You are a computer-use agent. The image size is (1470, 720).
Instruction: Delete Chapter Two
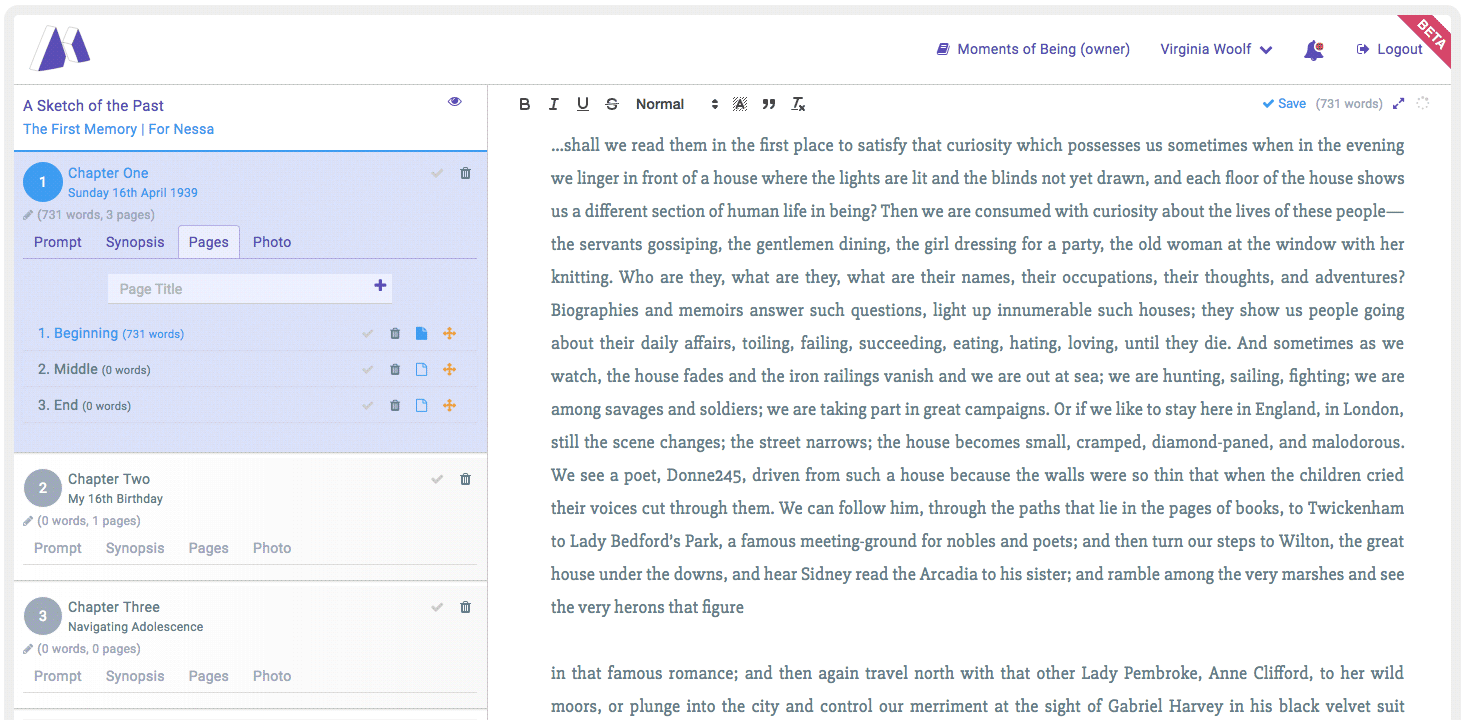[465, 479]
